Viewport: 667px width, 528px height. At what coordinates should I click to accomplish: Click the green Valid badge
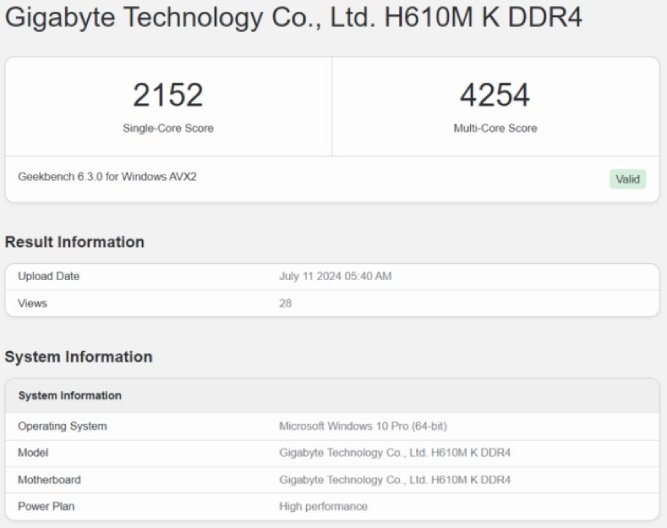point(627,179)
